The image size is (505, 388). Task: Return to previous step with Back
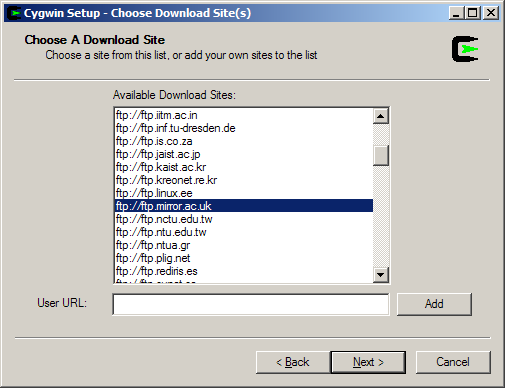[x=293, y=362]
